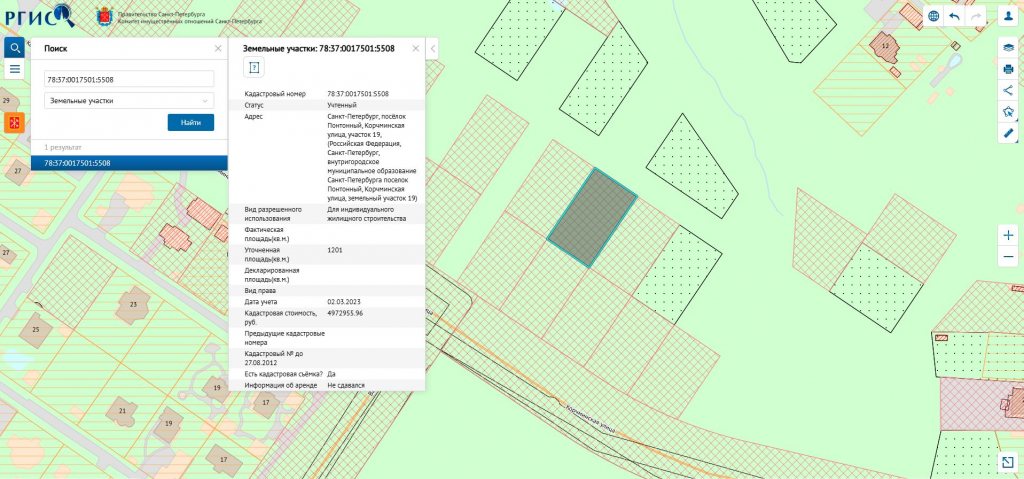Expand the Земельные участки dropdown
This screenshot has width=1024, height=479.
(129, 101)
